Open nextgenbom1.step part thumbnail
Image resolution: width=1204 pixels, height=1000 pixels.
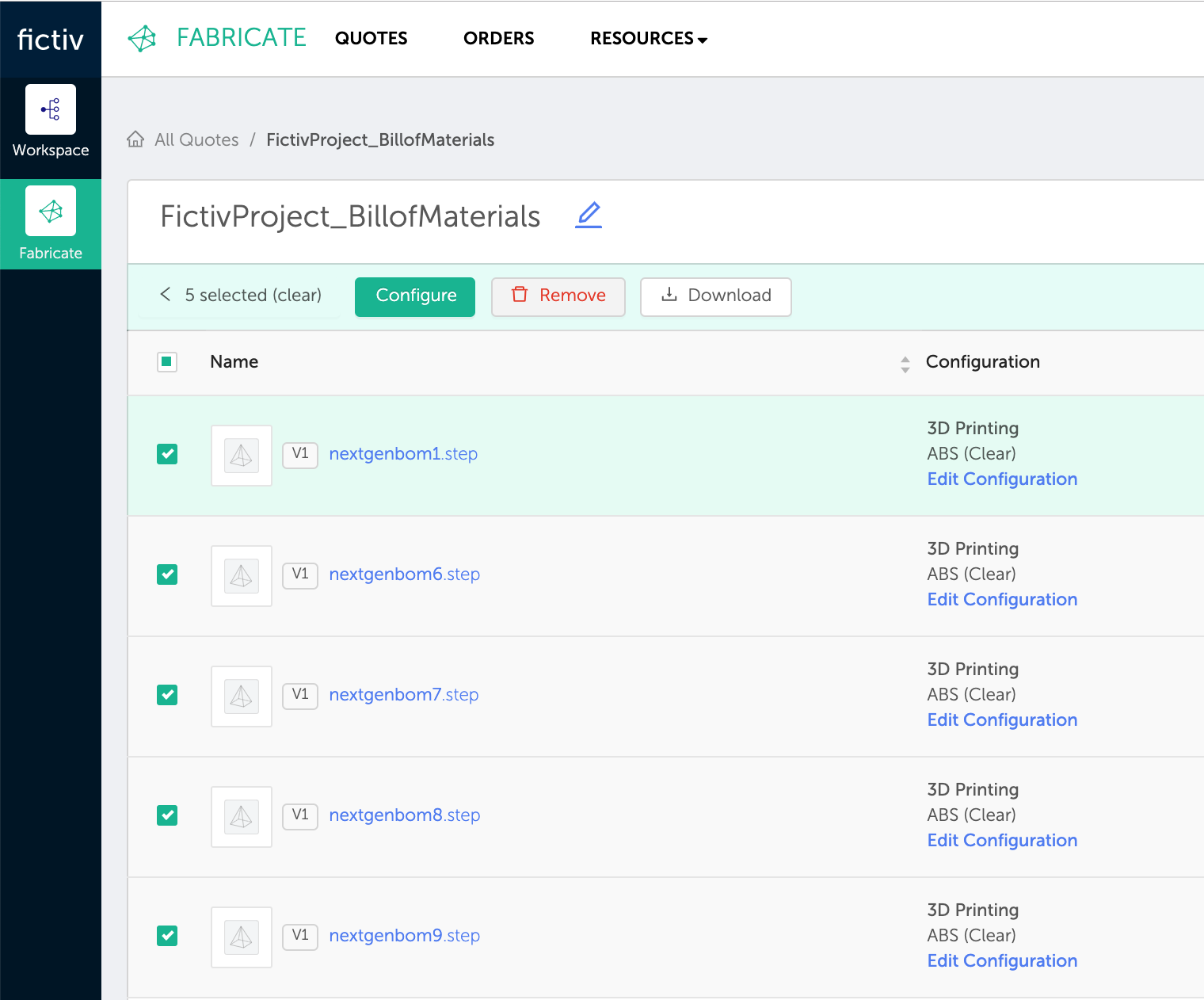tap(242, 456)
